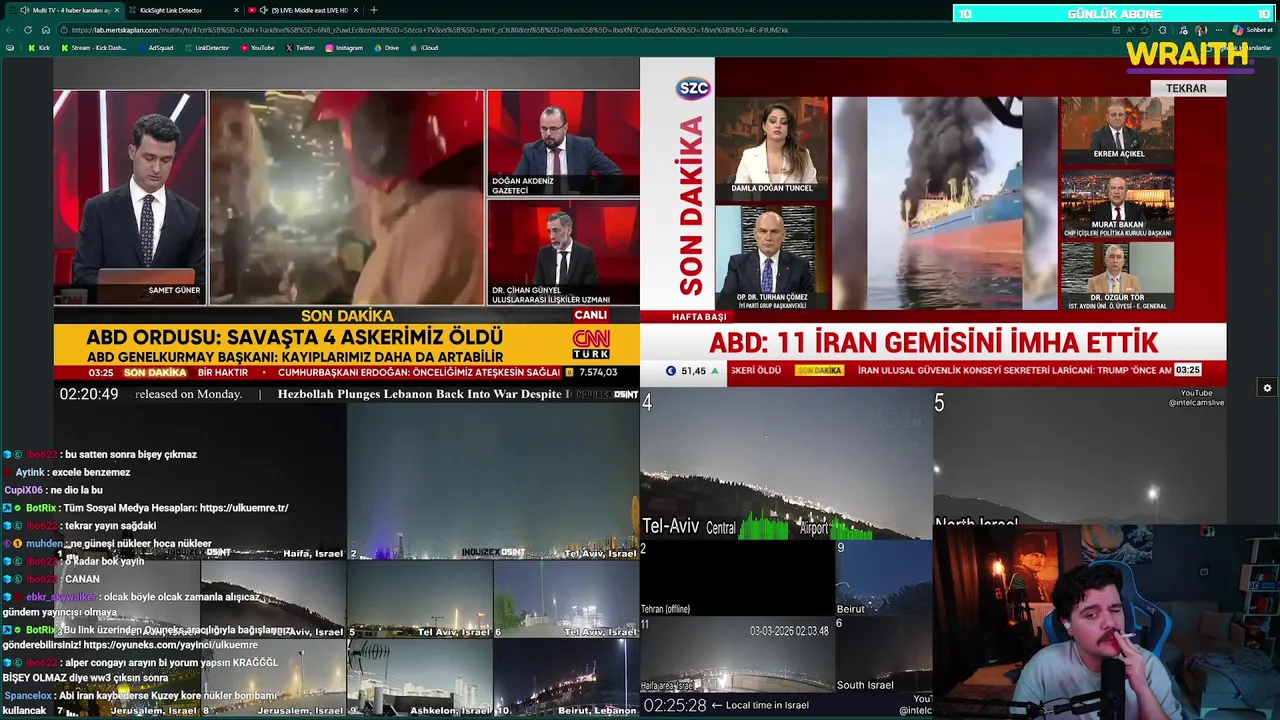Click the Sözcü TV stream panel

(933, 220)
